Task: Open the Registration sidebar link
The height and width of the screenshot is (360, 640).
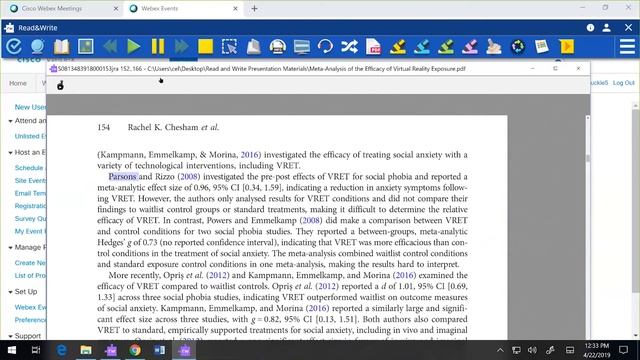Action: click(30, 206)
